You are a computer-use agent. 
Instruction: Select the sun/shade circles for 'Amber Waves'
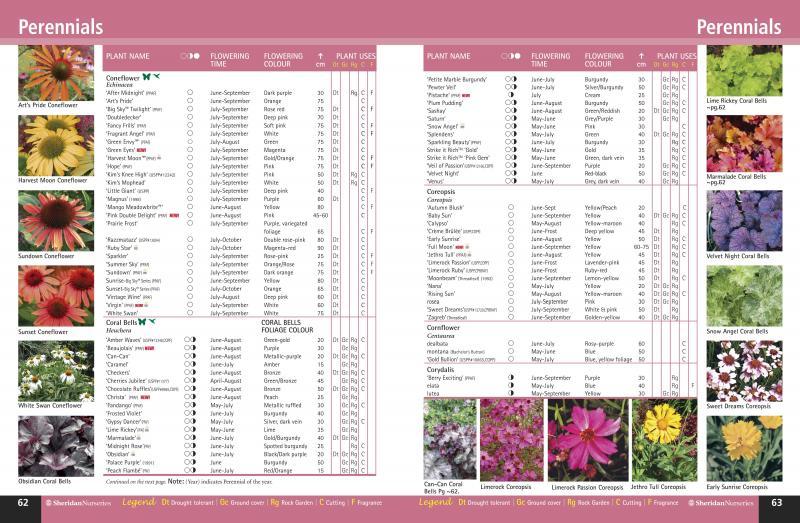(190, 340)
